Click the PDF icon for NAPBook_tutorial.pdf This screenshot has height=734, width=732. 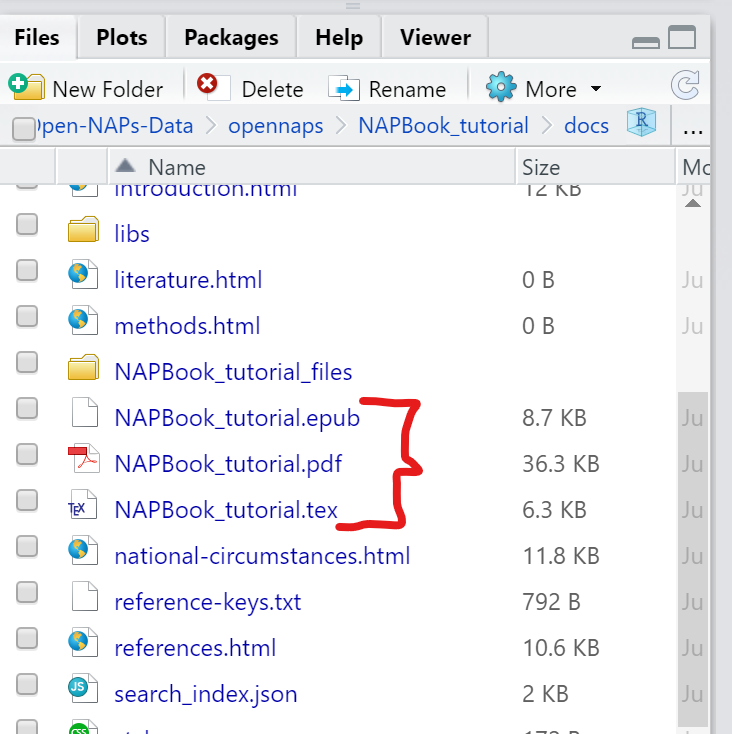pyautogui.click(x=83, y=463)
